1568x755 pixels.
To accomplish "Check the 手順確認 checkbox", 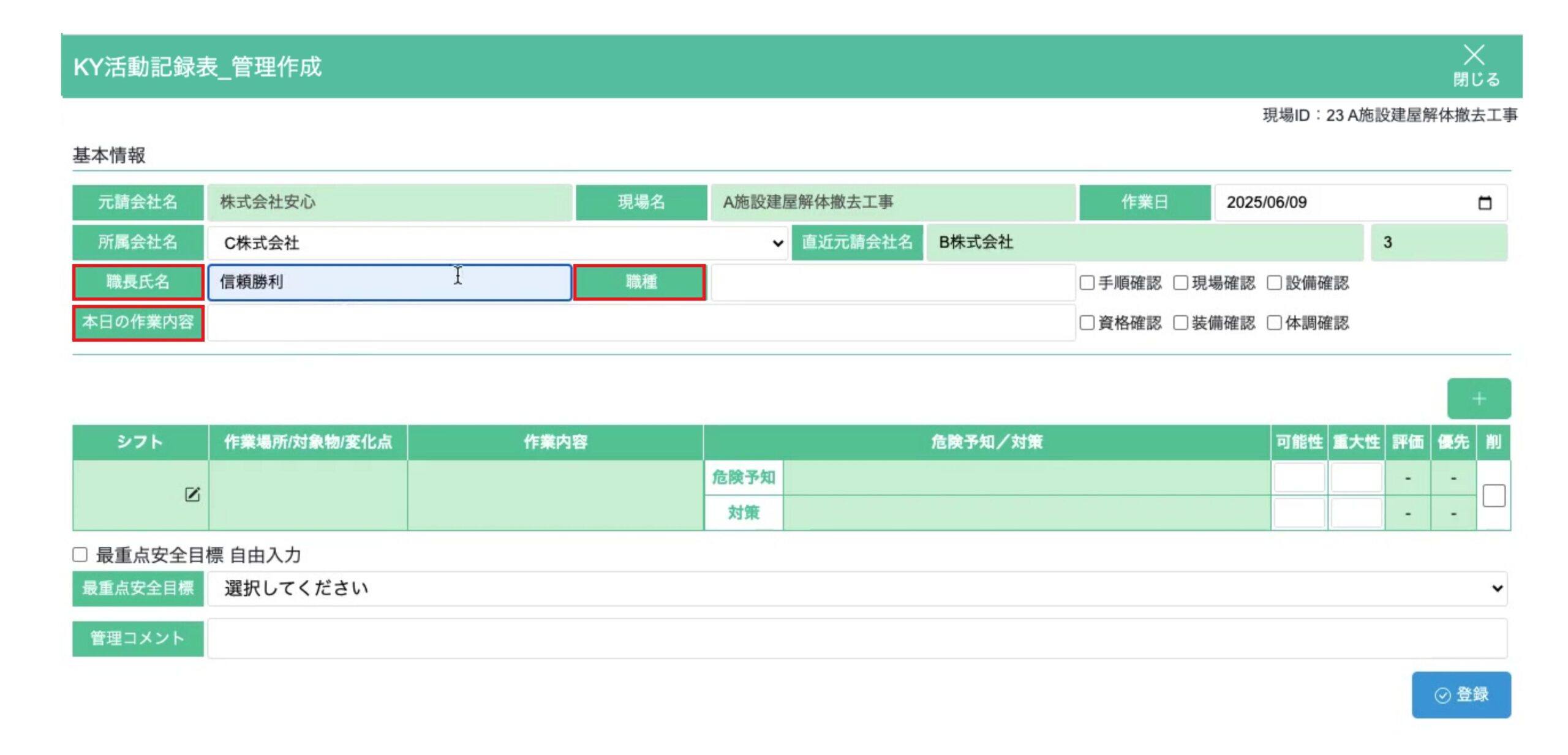I will coord(1087,282).
